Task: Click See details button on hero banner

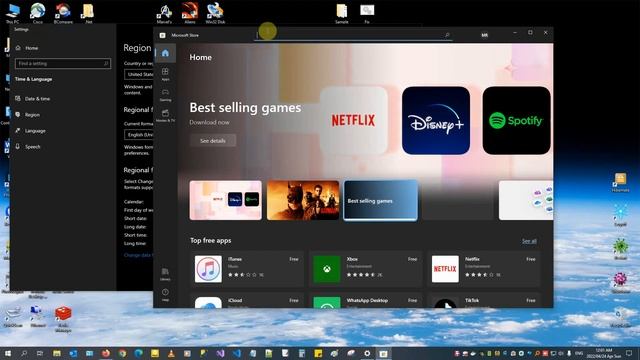Action: point(213,140)
